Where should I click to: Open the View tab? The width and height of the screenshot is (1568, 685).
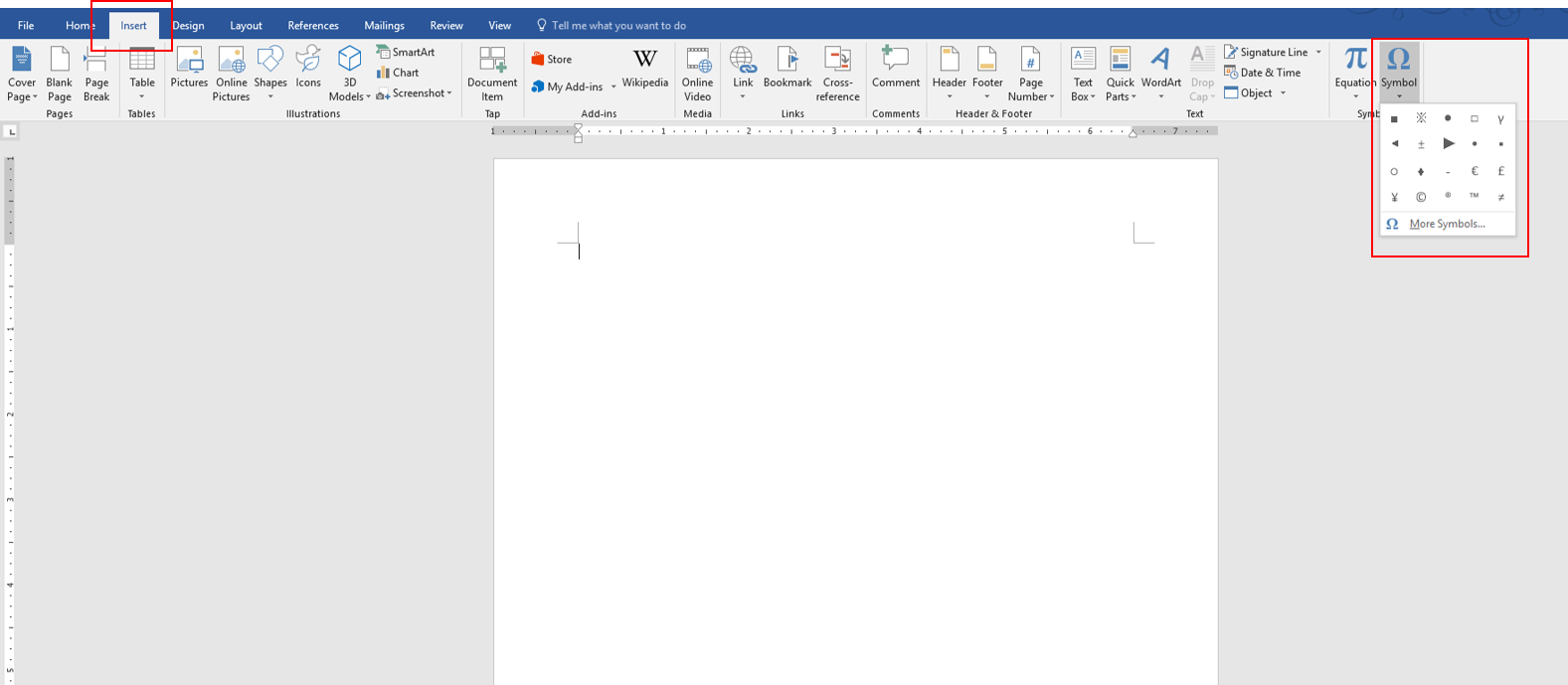pyautogui.click(x=500, y=26)
